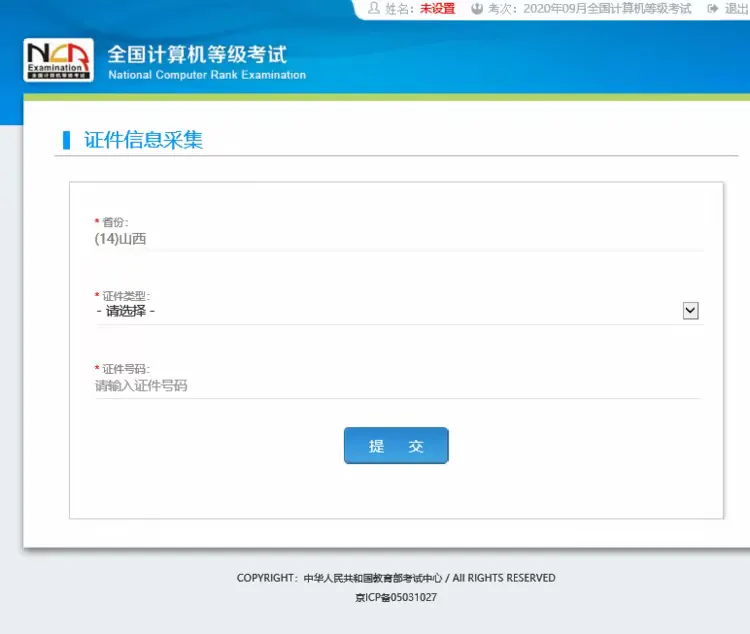Click the 证件信息采集 section heading
Screen dimensions: 750x634
click(x=143, y=140)
